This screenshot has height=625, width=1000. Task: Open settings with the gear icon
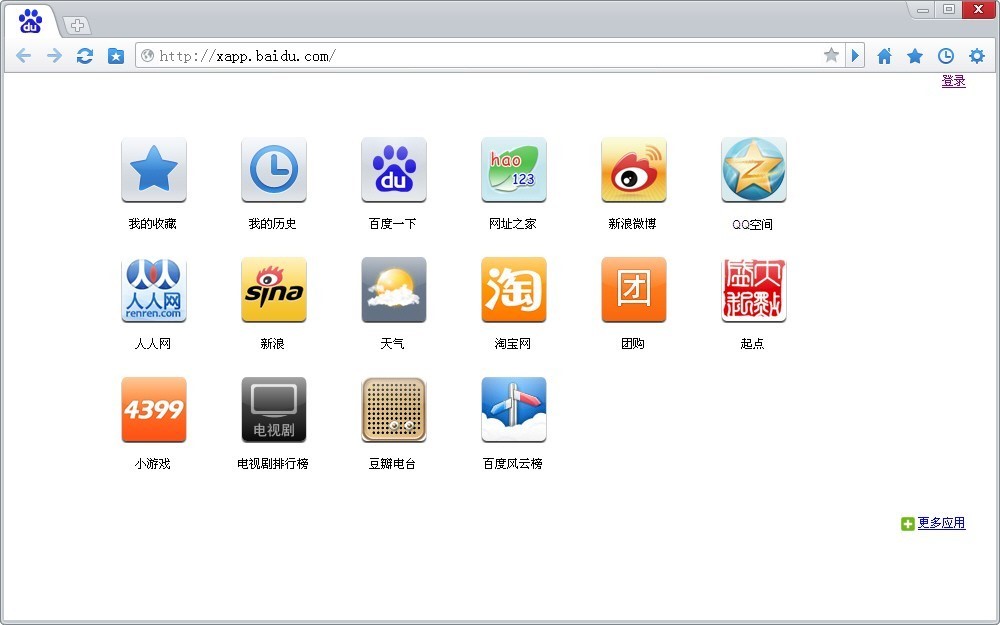[976, 56]
